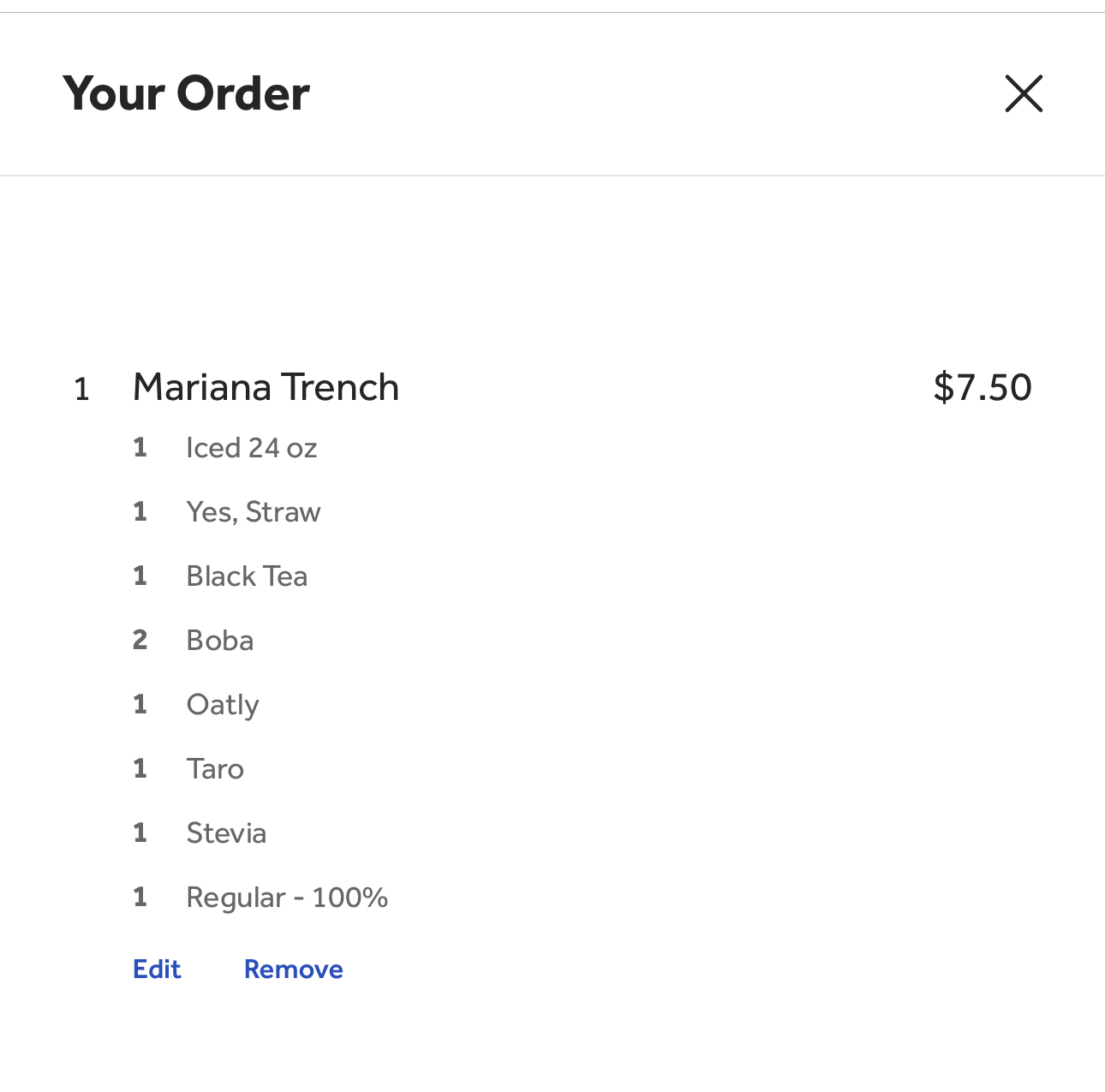The height and width of the screenshot is (1092, 1105).
Task: Close the Your Order panel
Action: (x=1024, y=93)
